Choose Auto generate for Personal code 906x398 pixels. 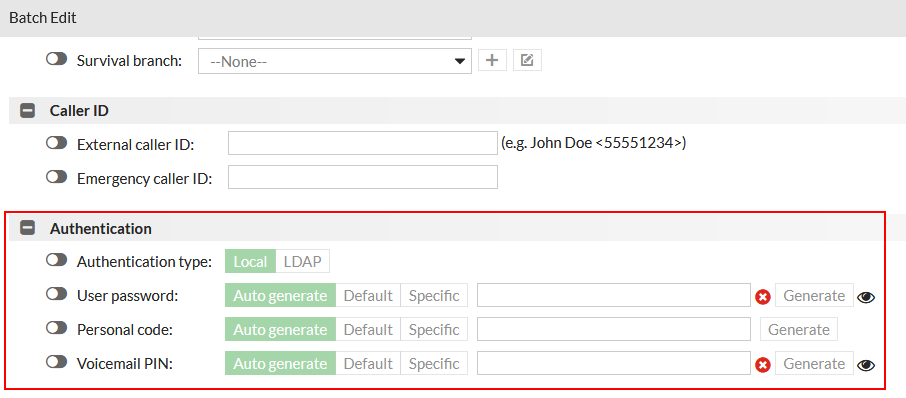(280, 330)
